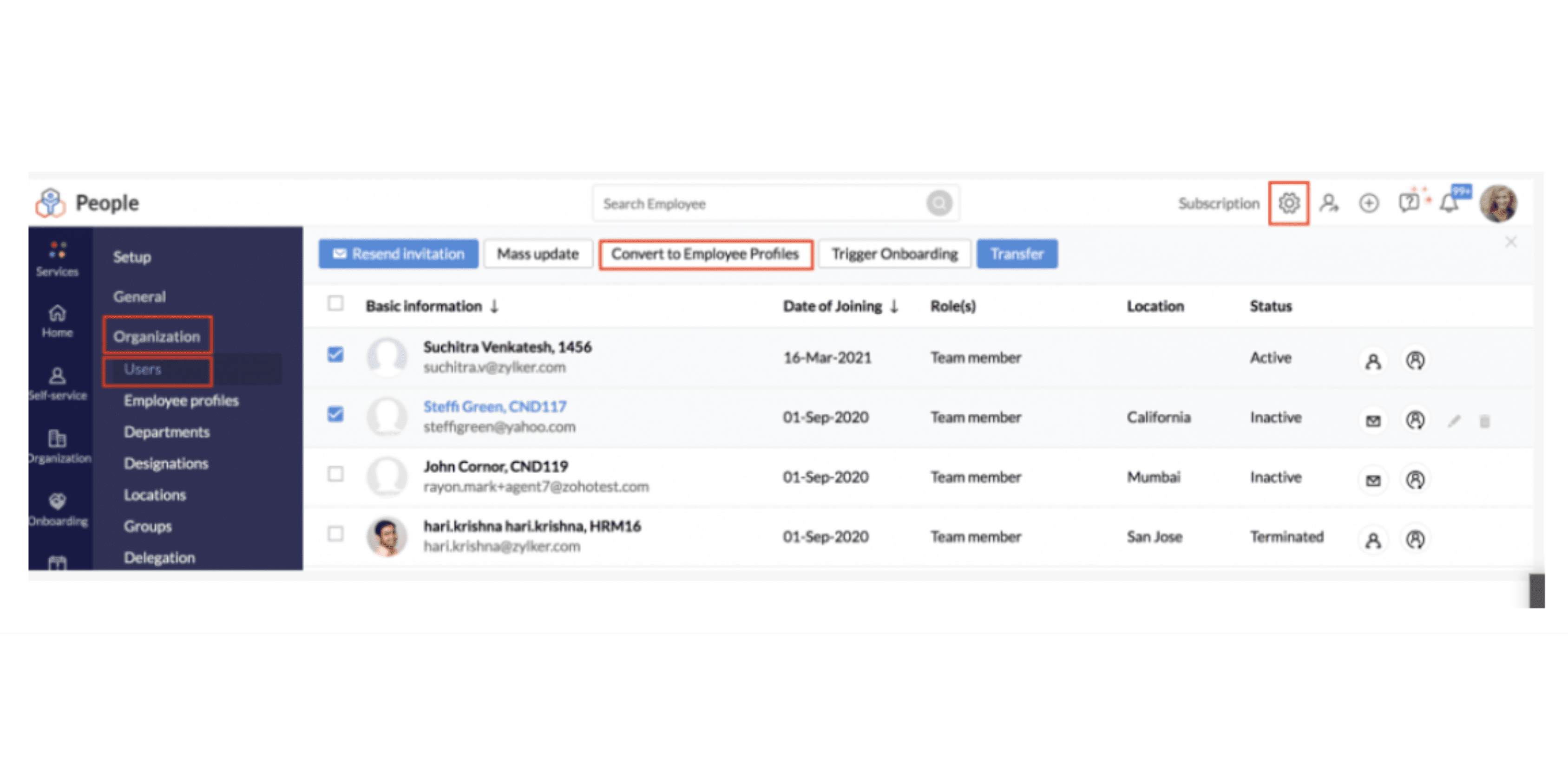Uncheck the Suchitra Venkatesh checkbox
Image resolution: width=1568 pixels, height=784 pixels.
point(335,354)
